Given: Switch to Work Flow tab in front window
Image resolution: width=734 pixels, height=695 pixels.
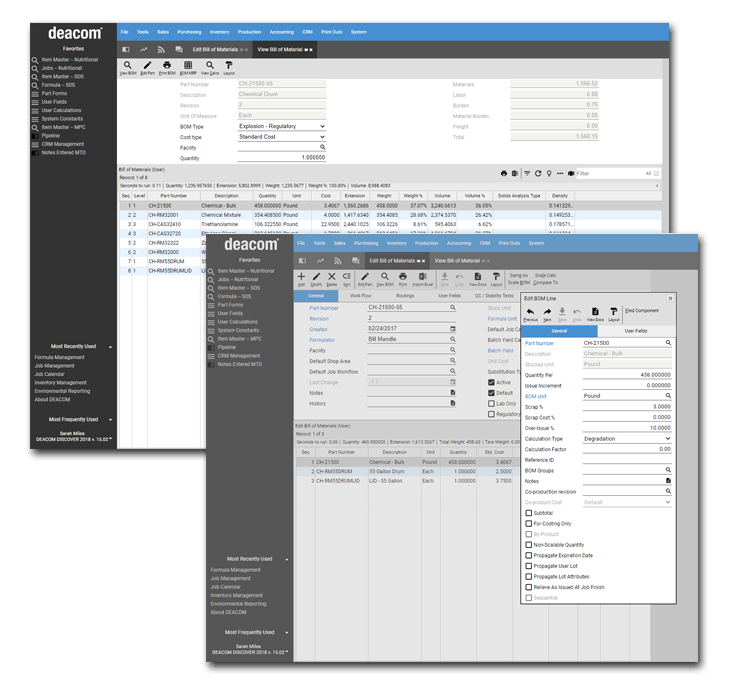Looking at the screenshot, I should tap(360, 296).
